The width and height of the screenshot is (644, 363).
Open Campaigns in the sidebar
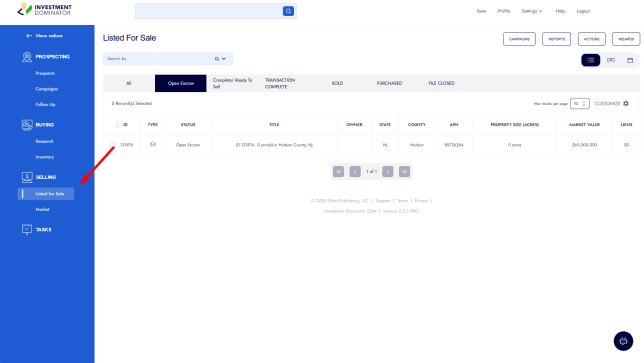(x=46, y=89)
